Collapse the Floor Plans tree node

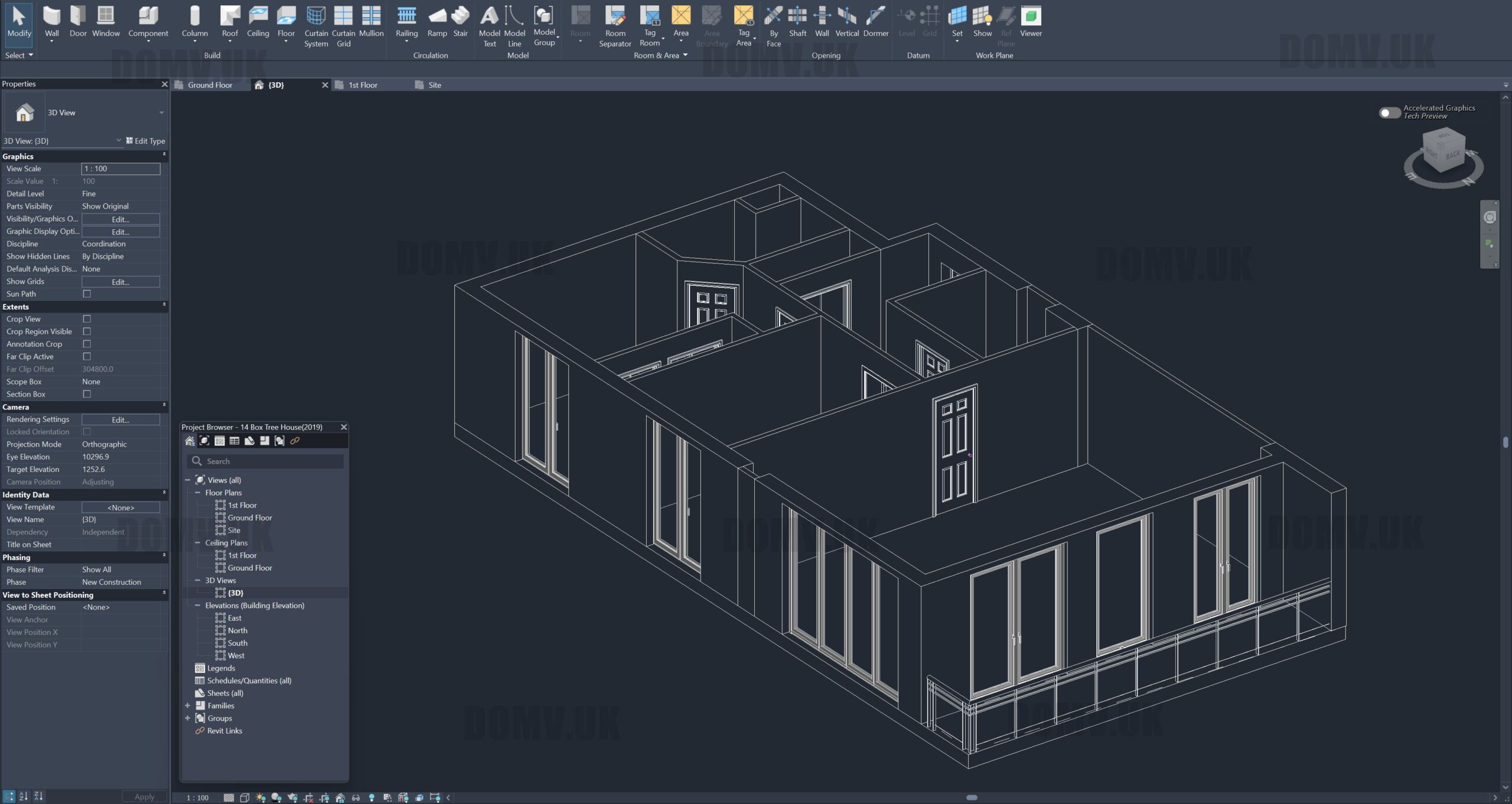tap(198, 493)
